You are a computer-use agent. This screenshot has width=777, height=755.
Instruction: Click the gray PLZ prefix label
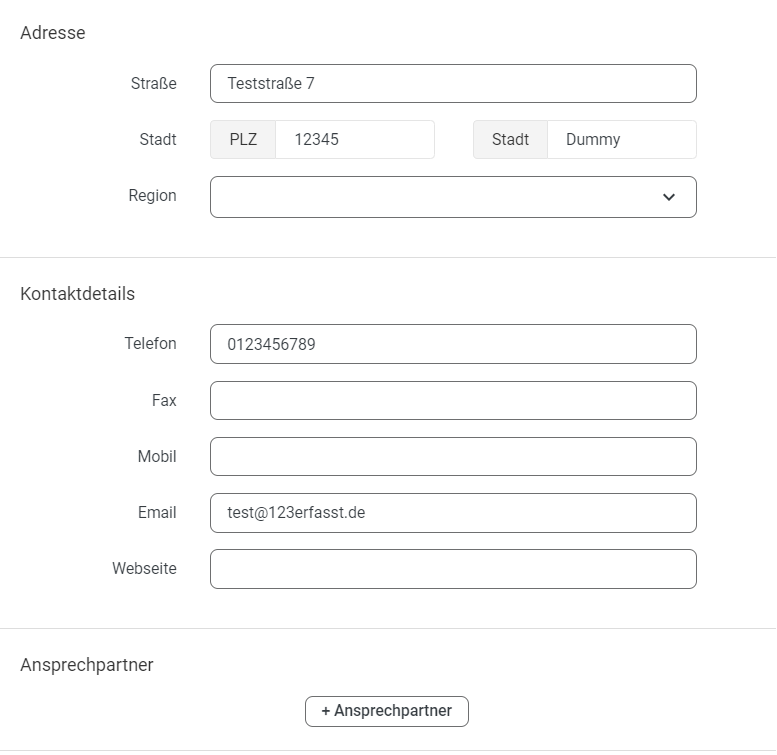pos(243,139)
